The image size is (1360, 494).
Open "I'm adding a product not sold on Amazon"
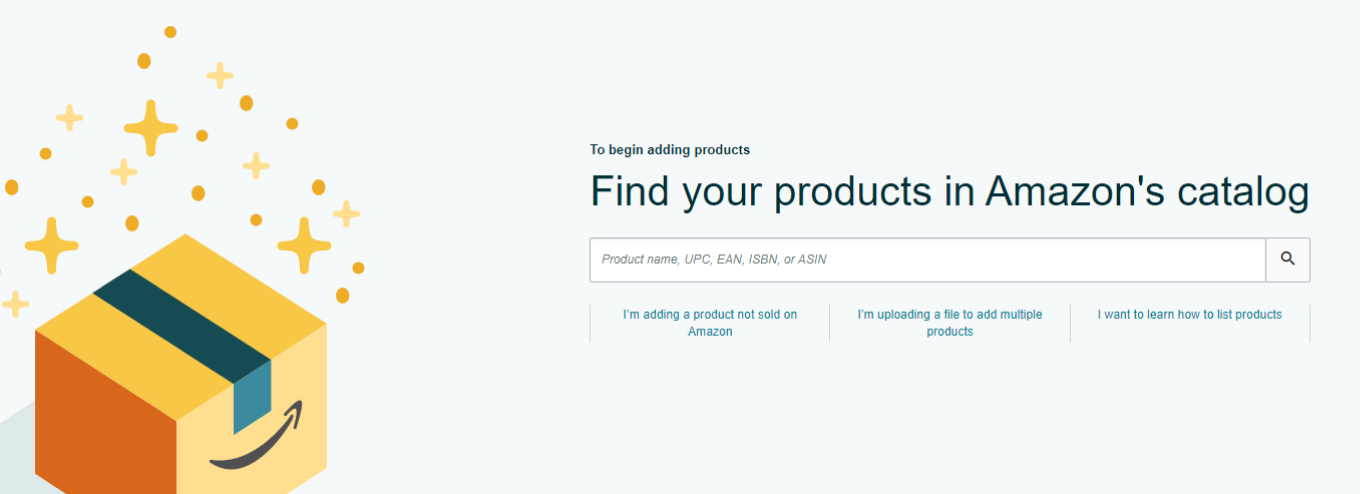[710, 323]
